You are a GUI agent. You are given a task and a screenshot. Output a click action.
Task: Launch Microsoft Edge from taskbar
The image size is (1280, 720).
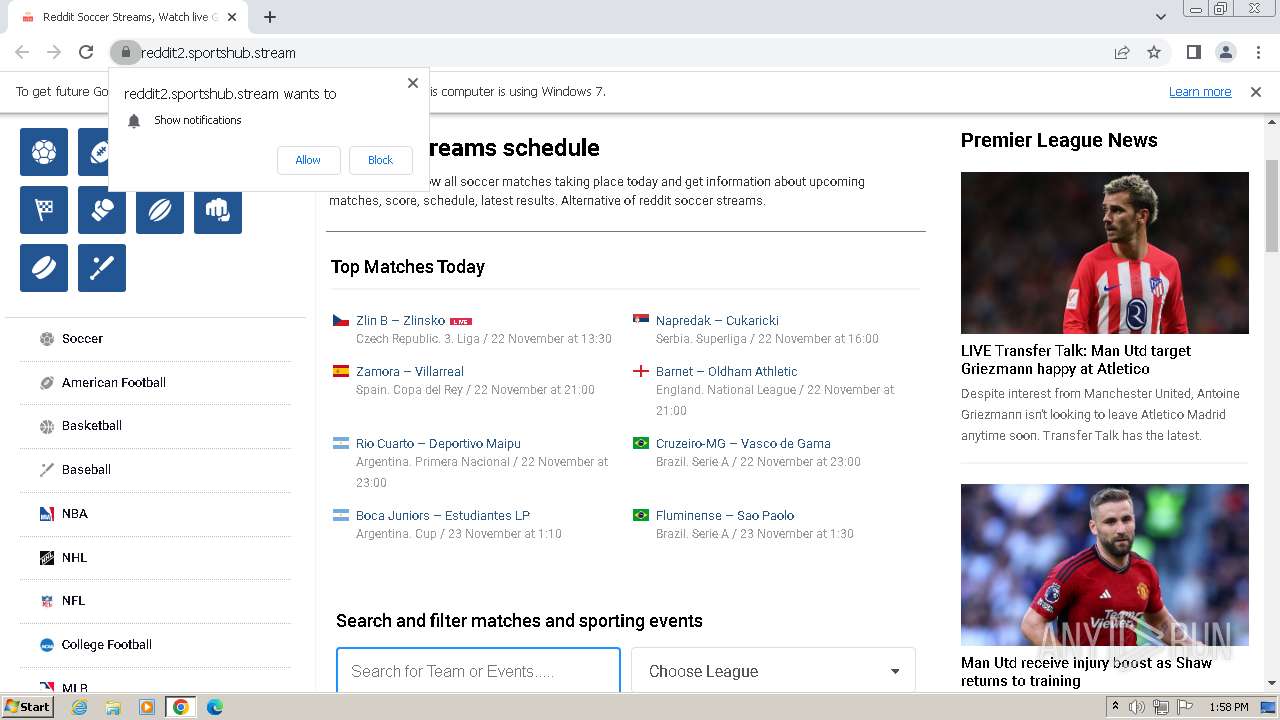[215, 707]
